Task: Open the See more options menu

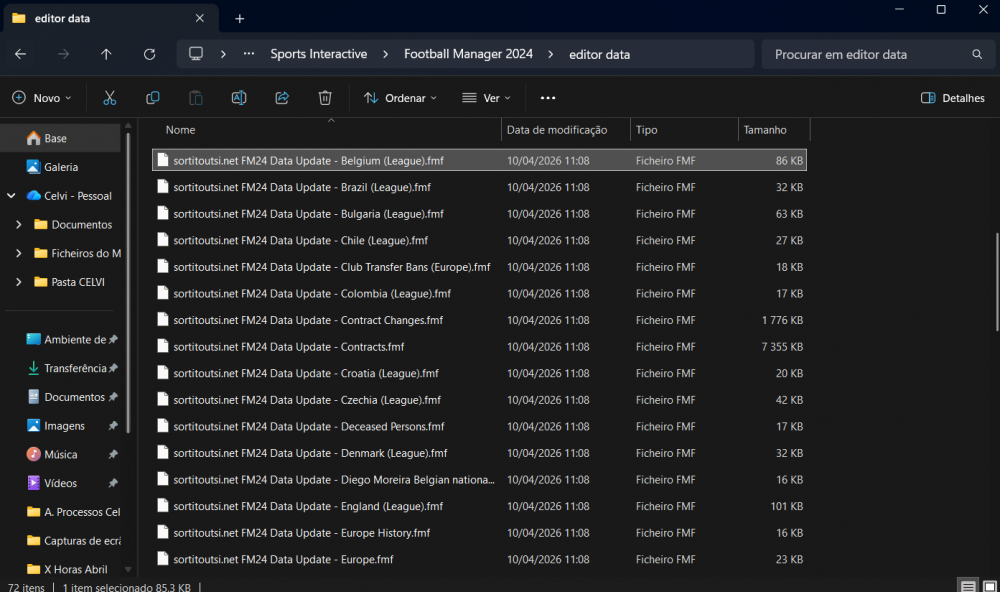Action: [x=548, y=98]
